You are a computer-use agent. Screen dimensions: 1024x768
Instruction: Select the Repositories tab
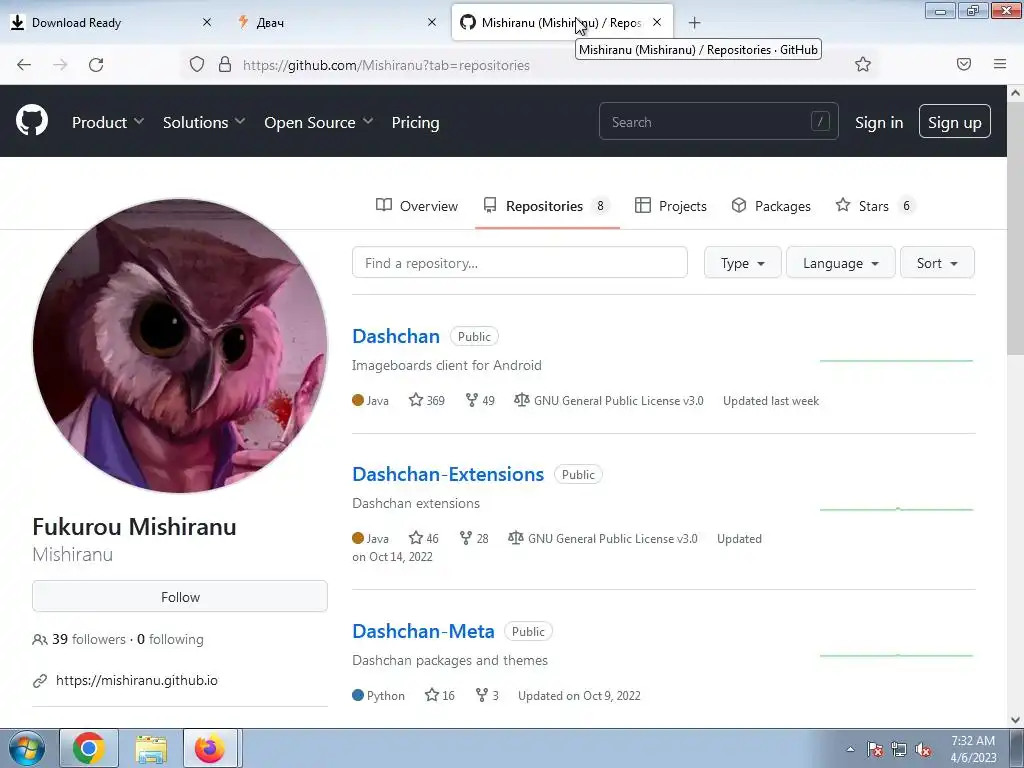pyautogui.click(x=547, y=206)
